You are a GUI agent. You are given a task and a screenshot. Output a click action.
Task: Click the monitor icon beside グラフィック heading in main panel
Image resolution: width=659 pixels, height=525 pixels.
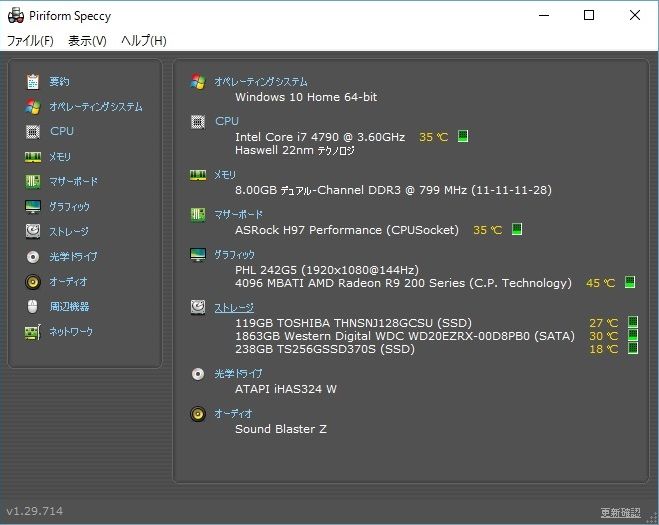[198, 255]
